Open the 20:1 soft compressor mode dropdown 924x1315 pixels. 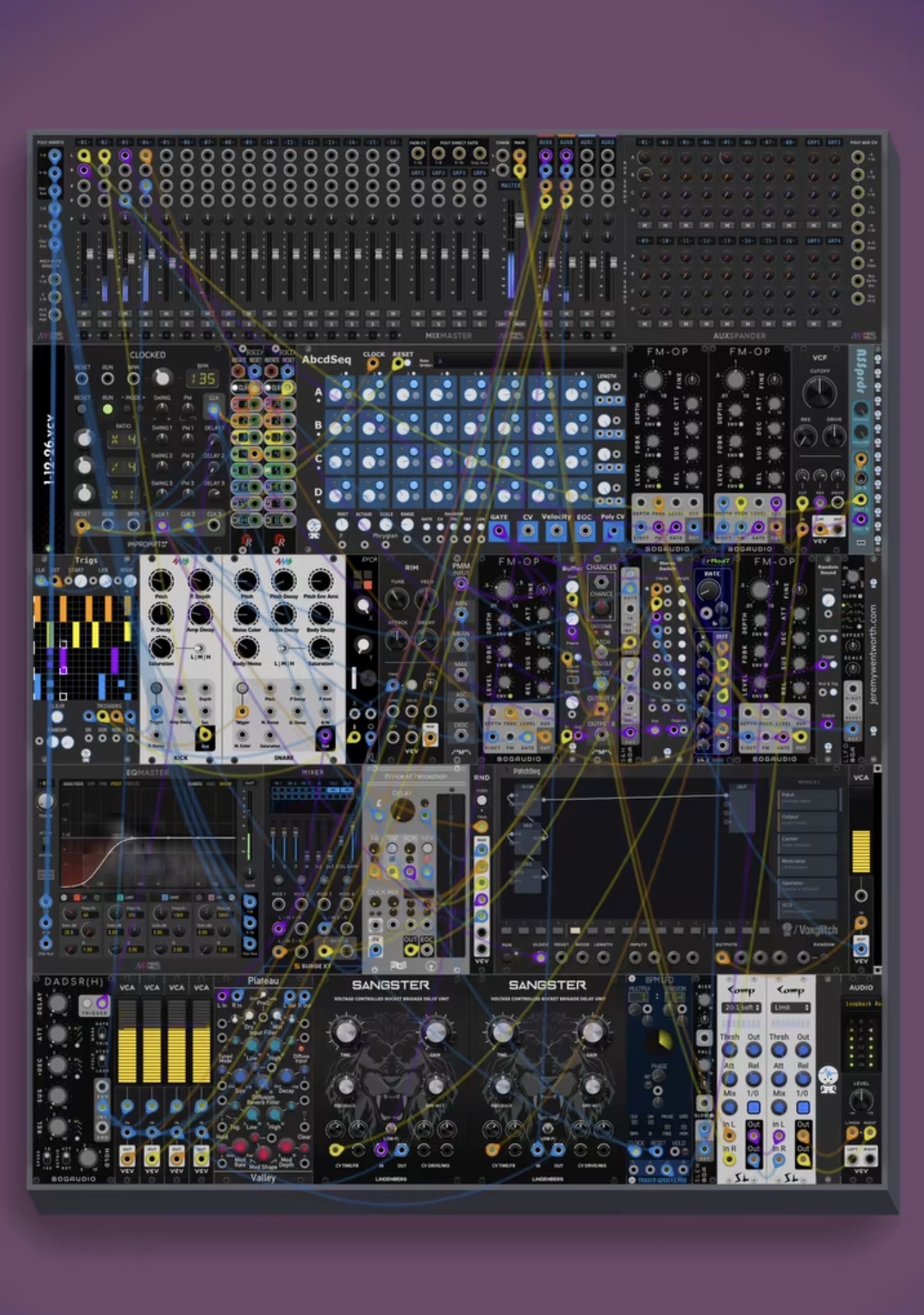[x=741, y=1008]
